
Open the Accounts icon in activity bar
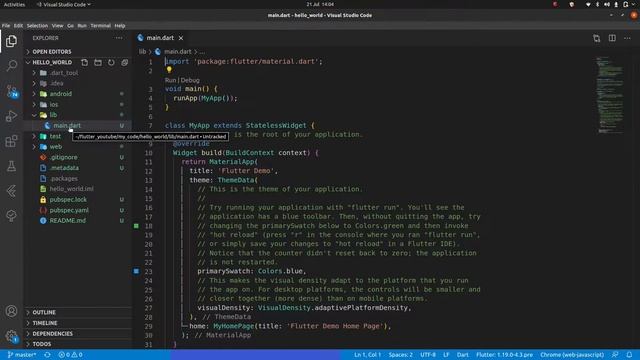11,311
